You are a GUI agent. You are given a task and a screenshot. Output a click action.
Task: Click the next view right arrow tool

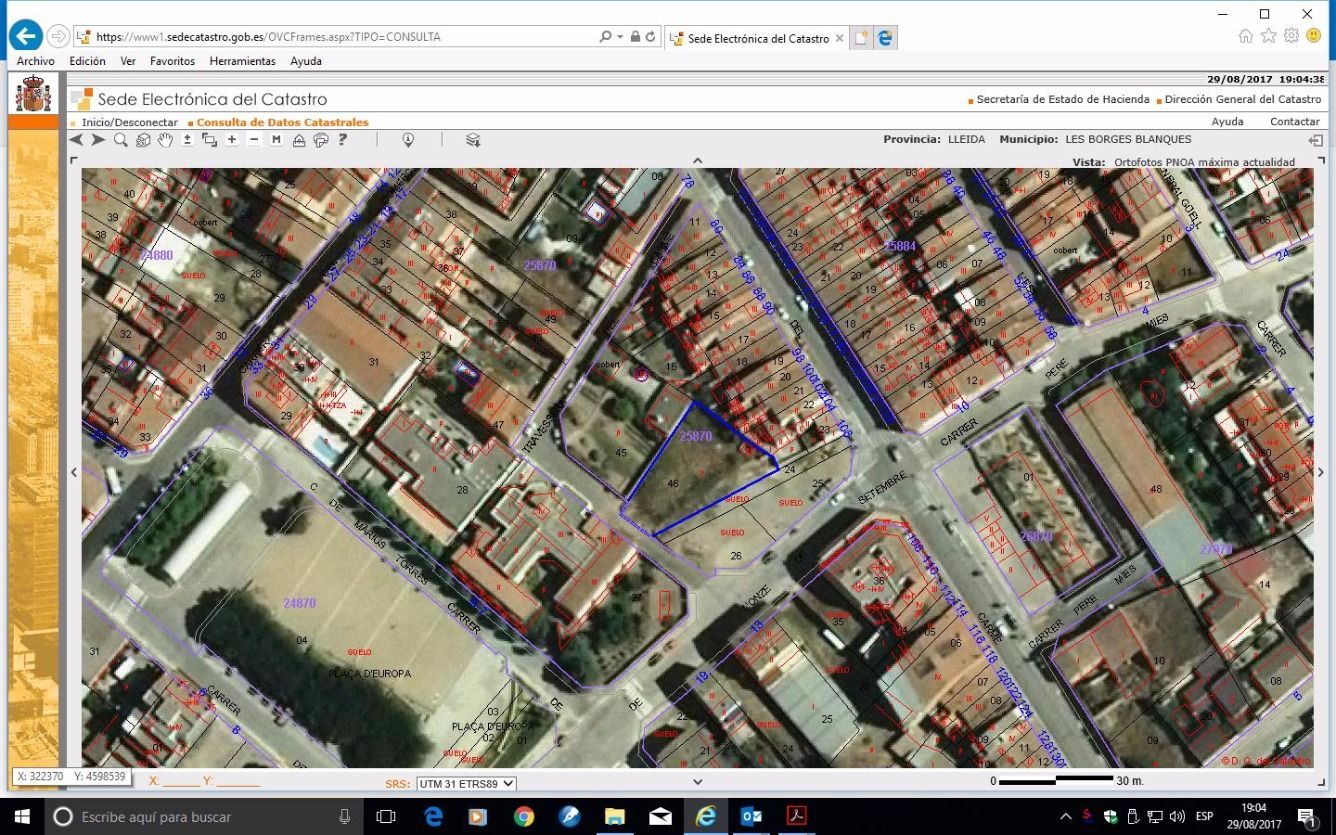tap(98, 140)
